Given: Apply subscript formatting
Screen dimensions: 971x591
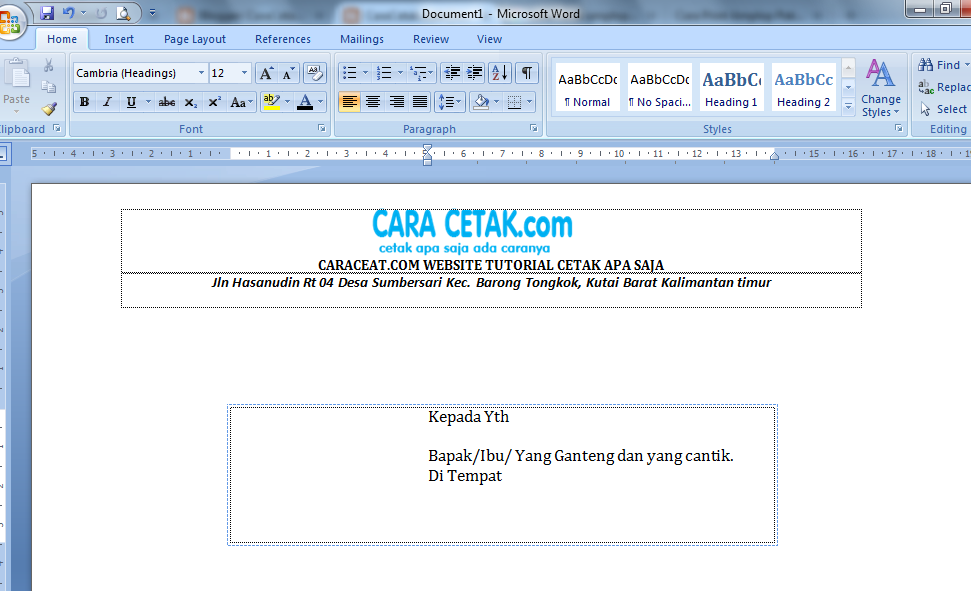Looking at the screenshot, I should [191, 102].
